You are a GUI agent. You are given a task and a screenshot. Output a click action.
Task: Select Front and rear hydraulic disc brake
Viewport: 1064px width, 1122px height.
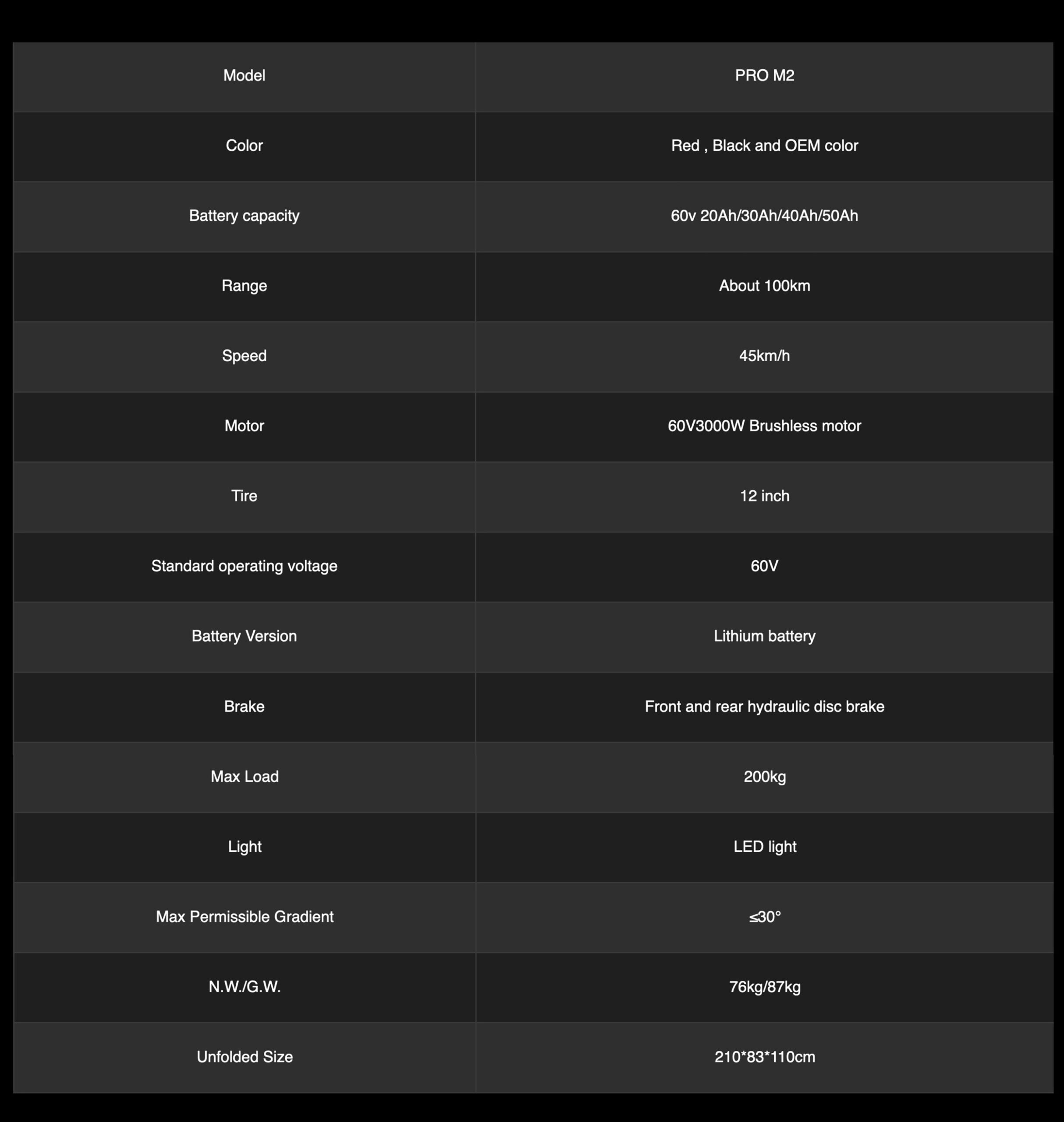(x=764, y=706)
